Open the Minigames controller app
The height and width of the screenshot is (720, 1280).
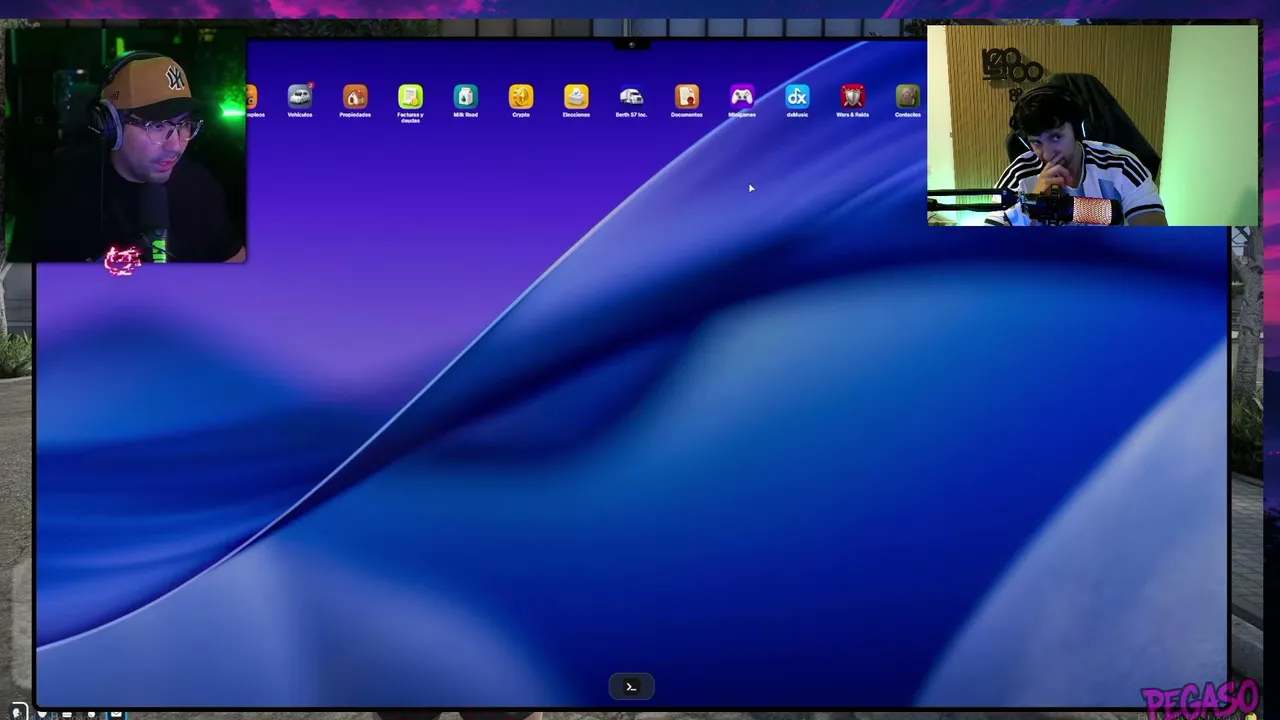click(742, 97)
